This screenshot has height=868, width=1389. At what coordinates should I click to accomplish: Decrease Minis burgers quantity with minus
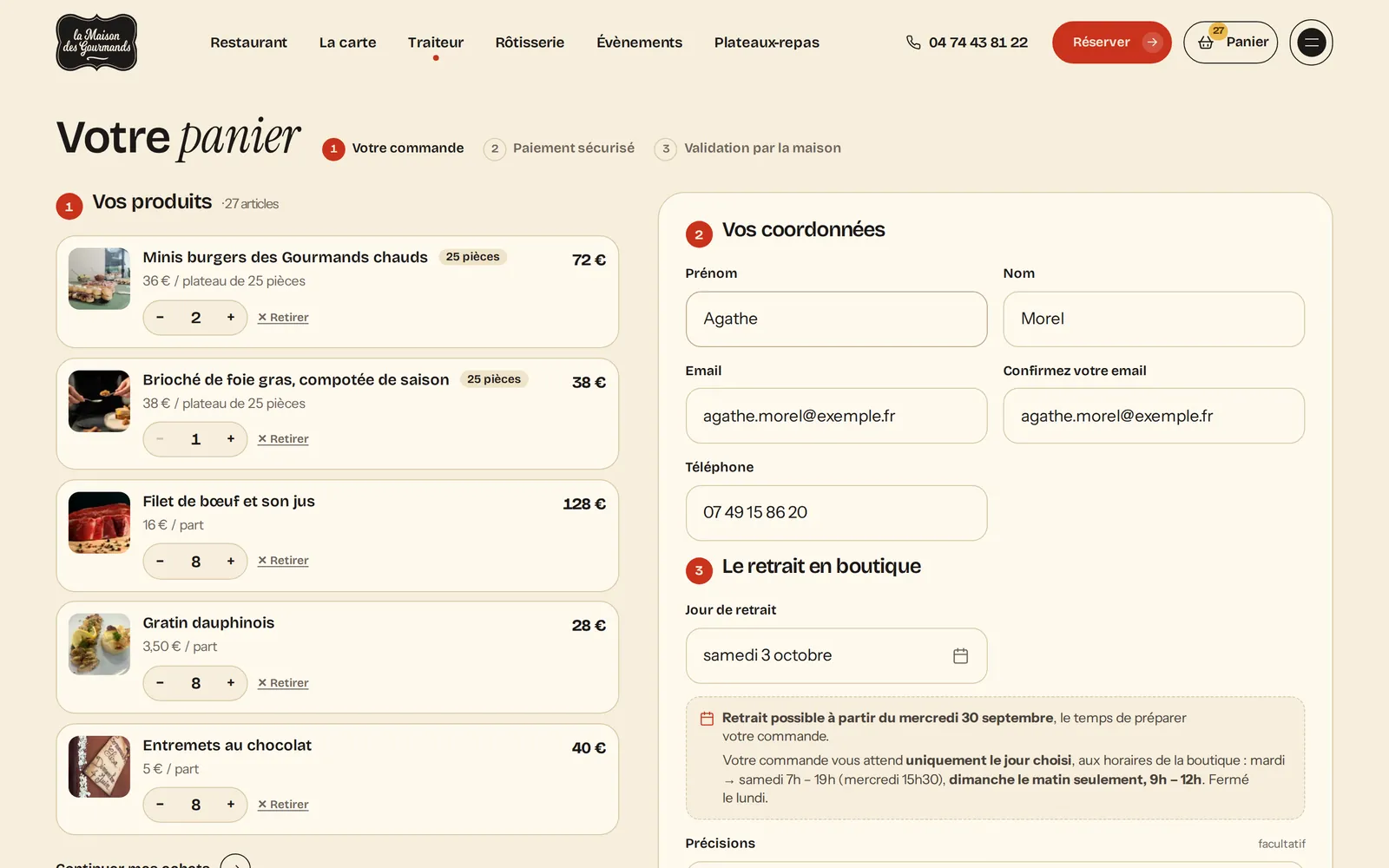tap(160, 318)
